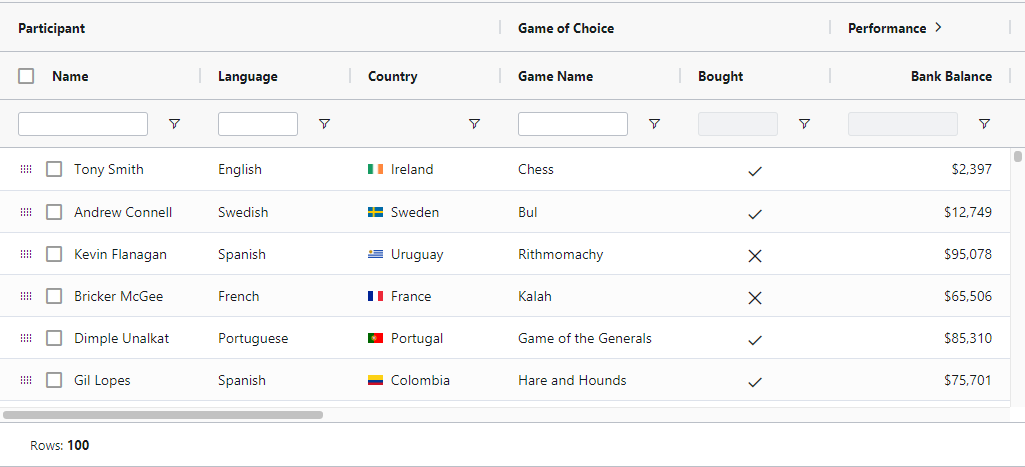Image resolution: width=1025 pixels, height=467 pixels.
Task: Open the Game Name filter icon
Action: point(654,124)
